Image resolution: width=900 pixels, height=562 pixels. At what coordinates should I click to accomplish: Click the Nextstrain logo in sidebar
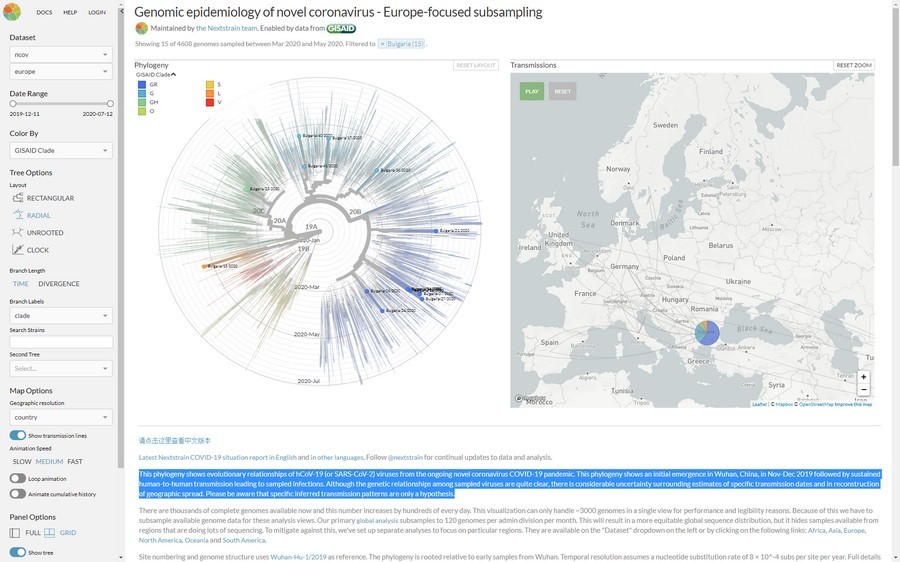point(11,12)
